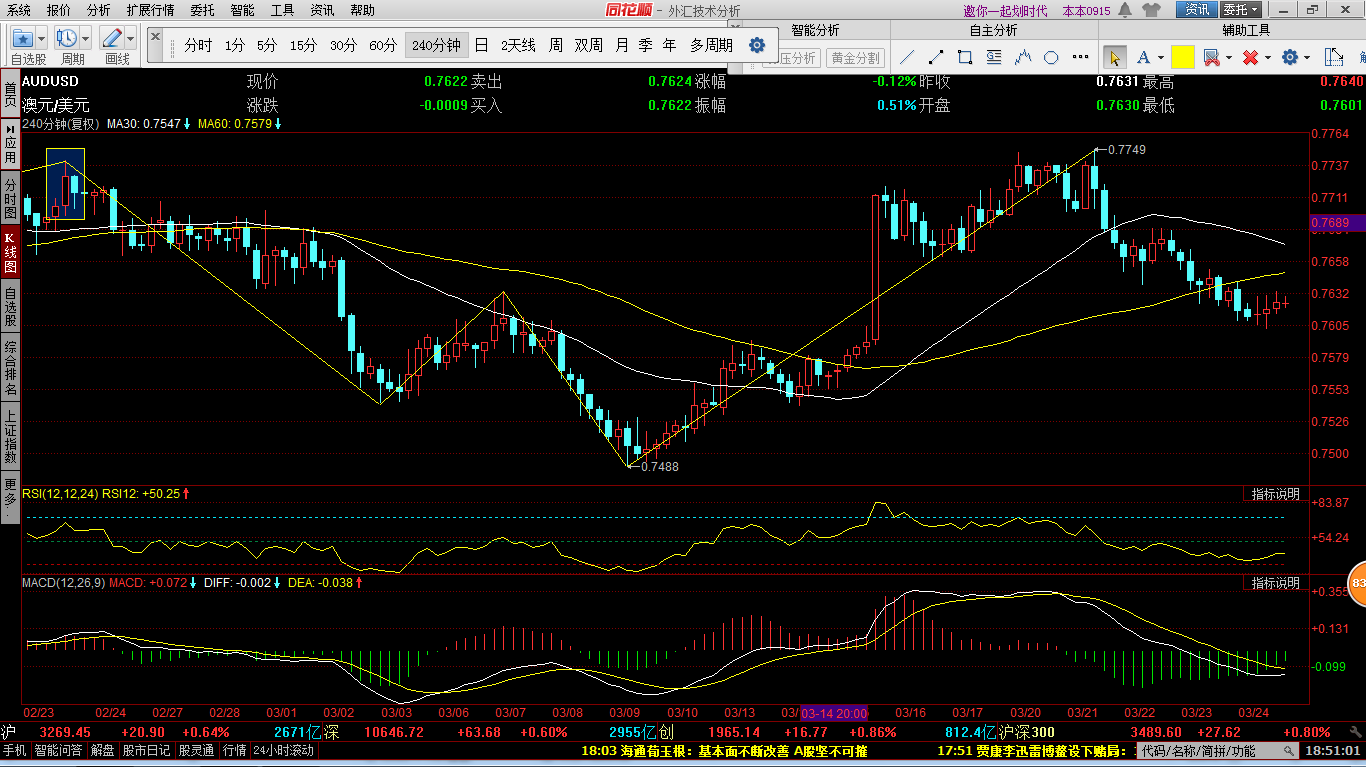The image size is (1366, 767).
Task: Select the 画线 pencil drawing icon
Action: [x=112, y=39]
